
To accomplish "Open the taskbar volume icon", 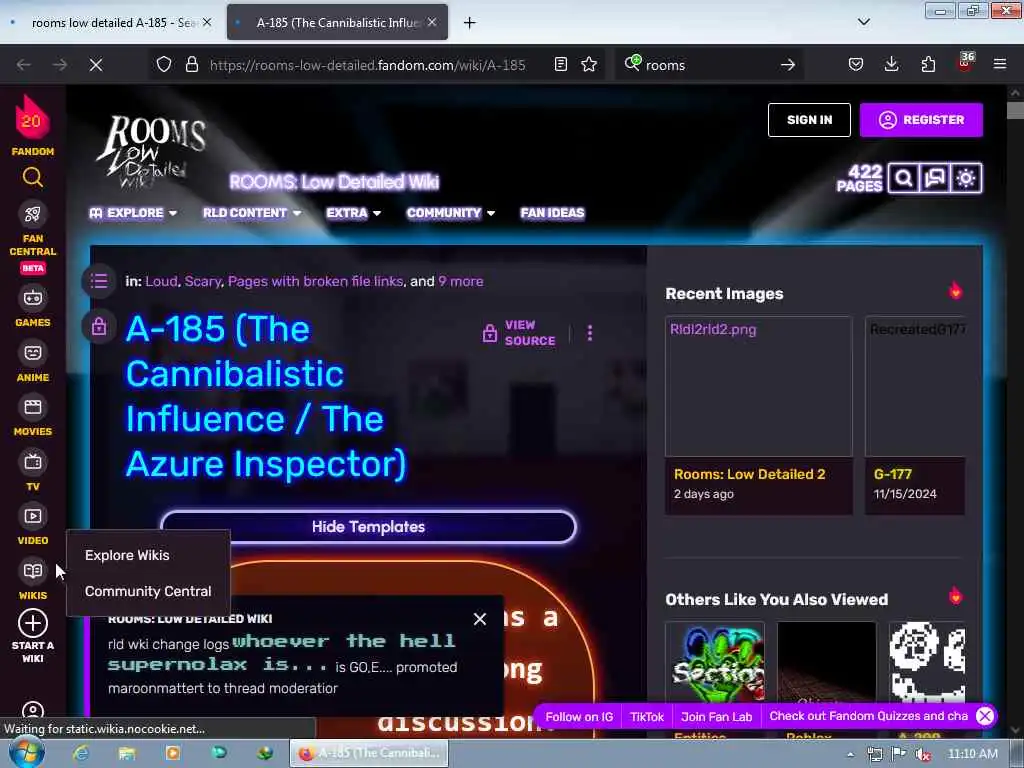I will [x=923, y=754].
